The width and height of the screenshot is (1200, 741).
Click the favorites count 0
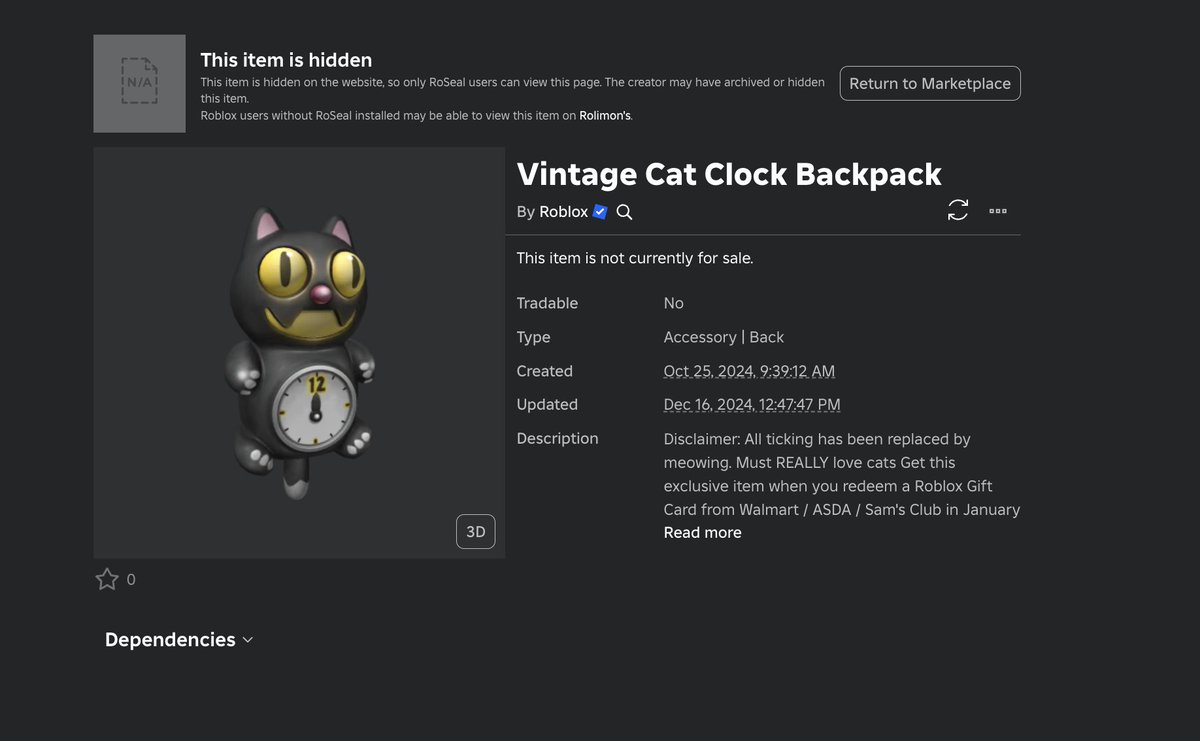point(131,580)
